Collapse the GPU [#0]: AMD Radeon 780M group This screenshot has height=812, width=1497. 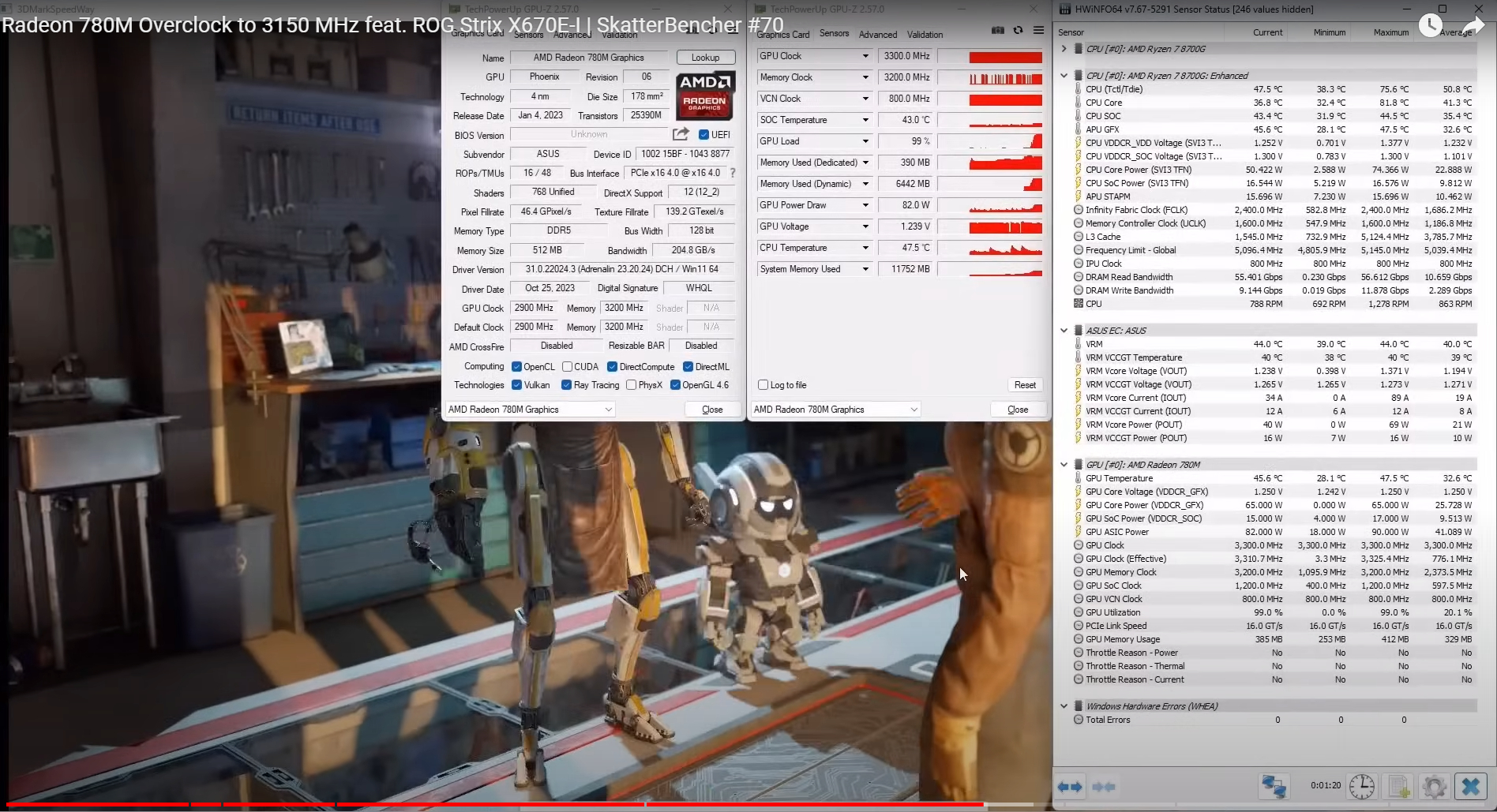pos(1064,465)
